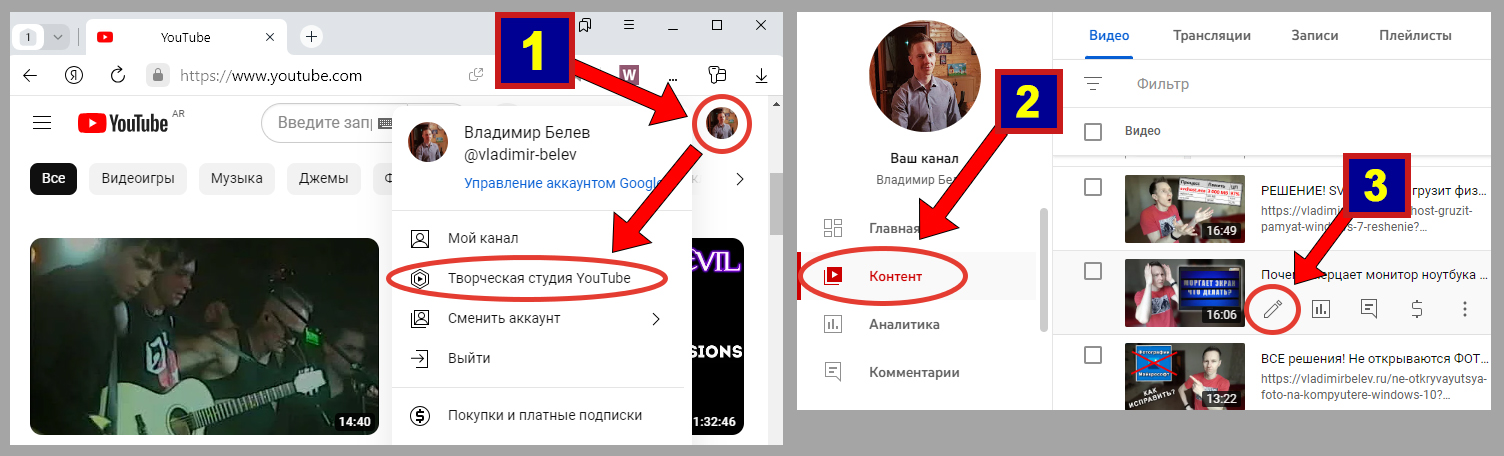The width and height of the screenshot is (1504, 456).
Task: Click the filter lines icon
Action: click(1093, 84)
